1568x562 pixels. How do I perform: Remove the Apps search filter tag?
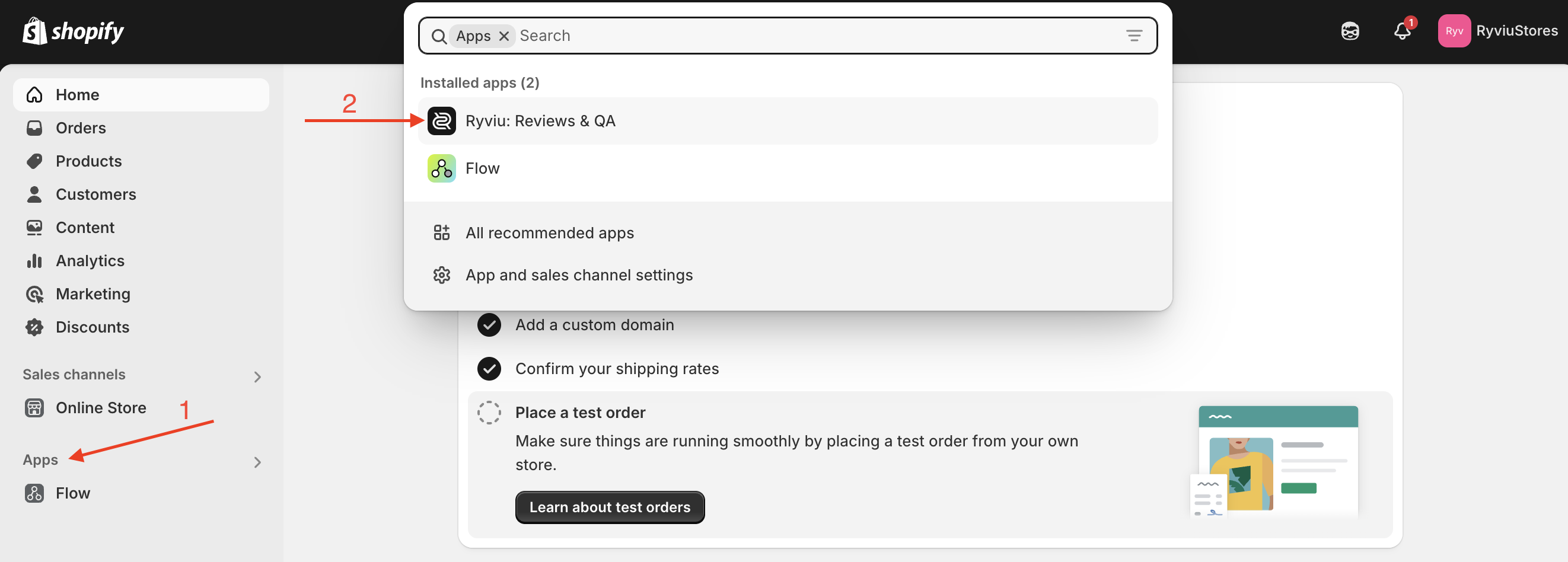504,37
